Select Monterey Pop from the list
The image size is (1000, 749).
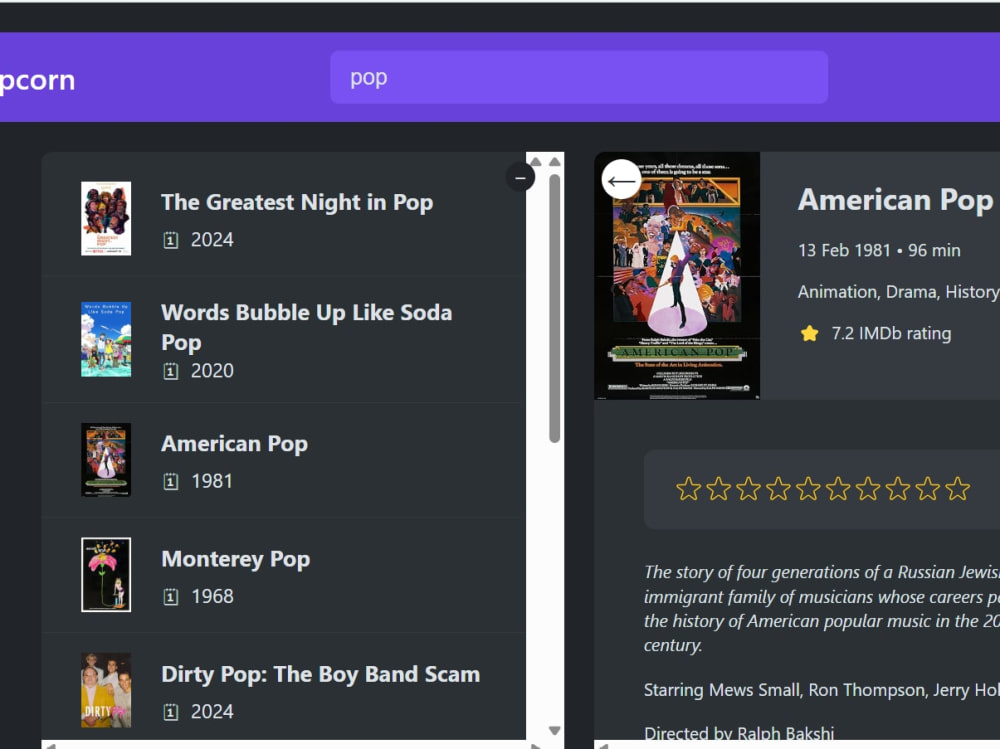click(x=284, y=575)
